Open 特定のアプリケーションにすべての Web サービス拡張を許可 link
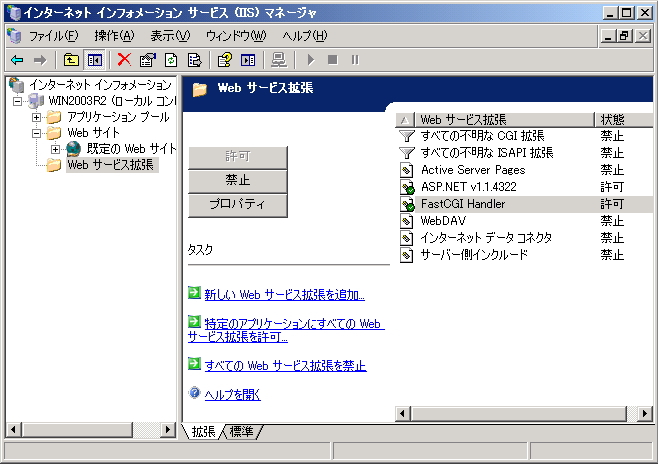Screen dimensions: 658x464 (286, 330)
